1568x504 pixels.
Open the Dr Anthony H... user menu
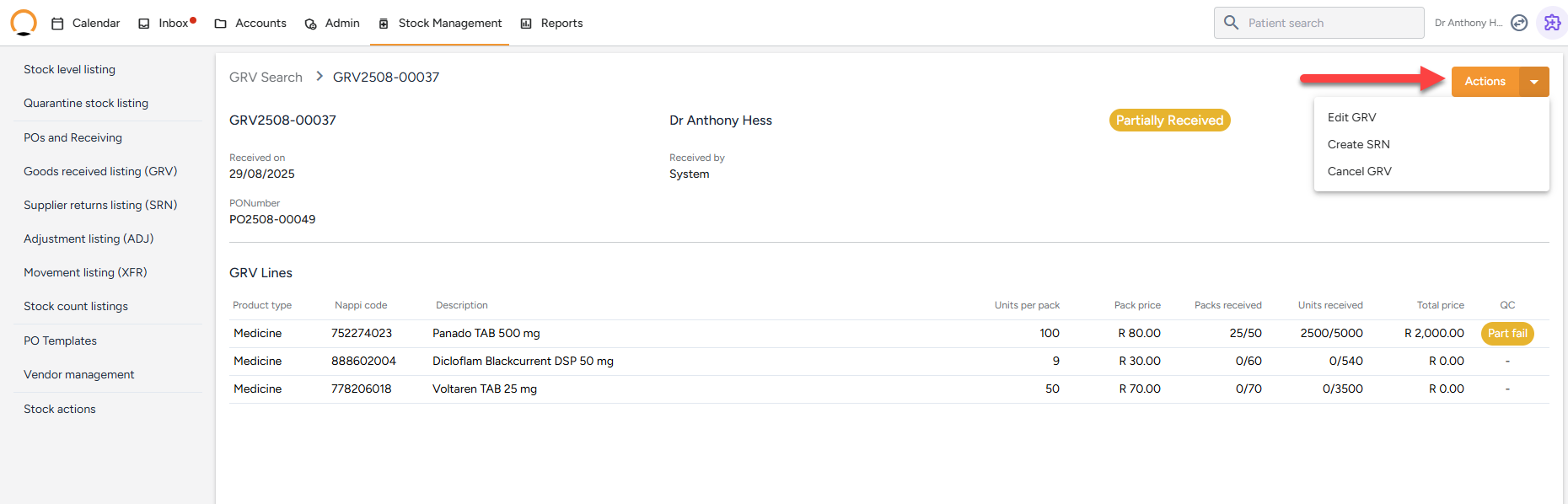1468,23
